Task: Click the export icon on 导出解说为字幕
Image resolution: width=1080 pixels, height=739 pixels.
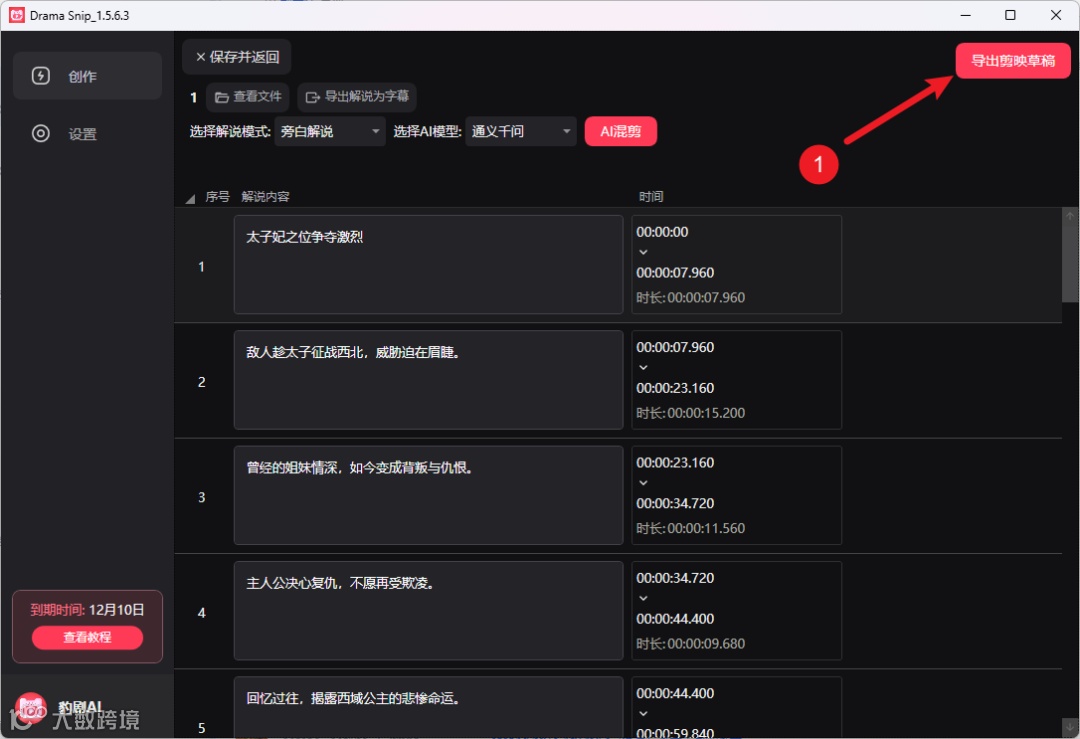Action: click(312, 97)
